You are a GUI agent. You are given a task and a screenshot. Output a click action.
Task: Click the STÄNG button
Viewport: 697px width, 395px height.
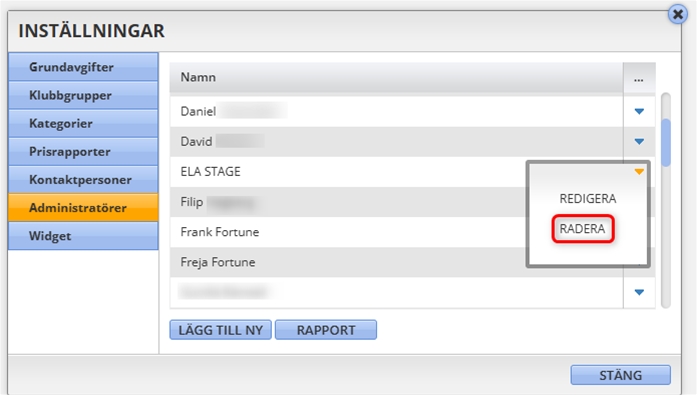[x=621, y=375]
